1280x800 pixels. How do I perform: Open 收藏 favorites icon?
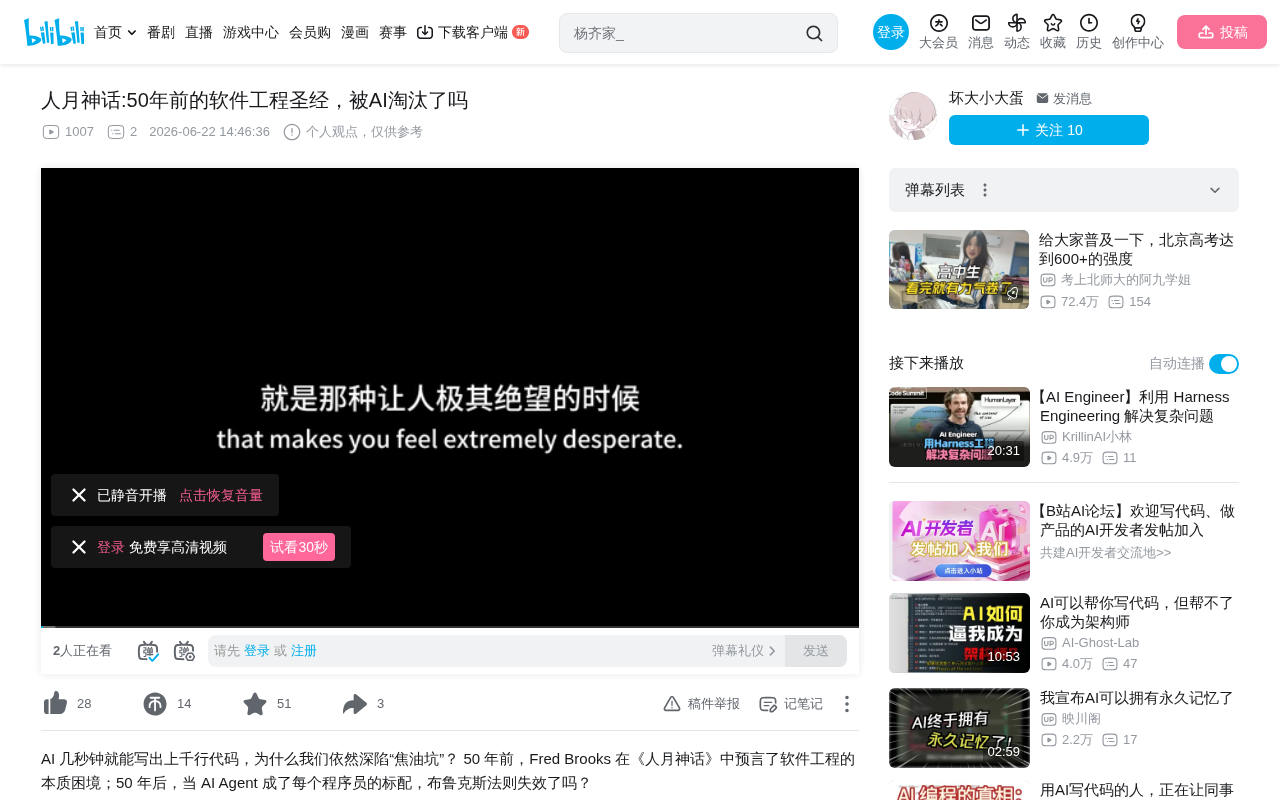[x=1053, y=32]
